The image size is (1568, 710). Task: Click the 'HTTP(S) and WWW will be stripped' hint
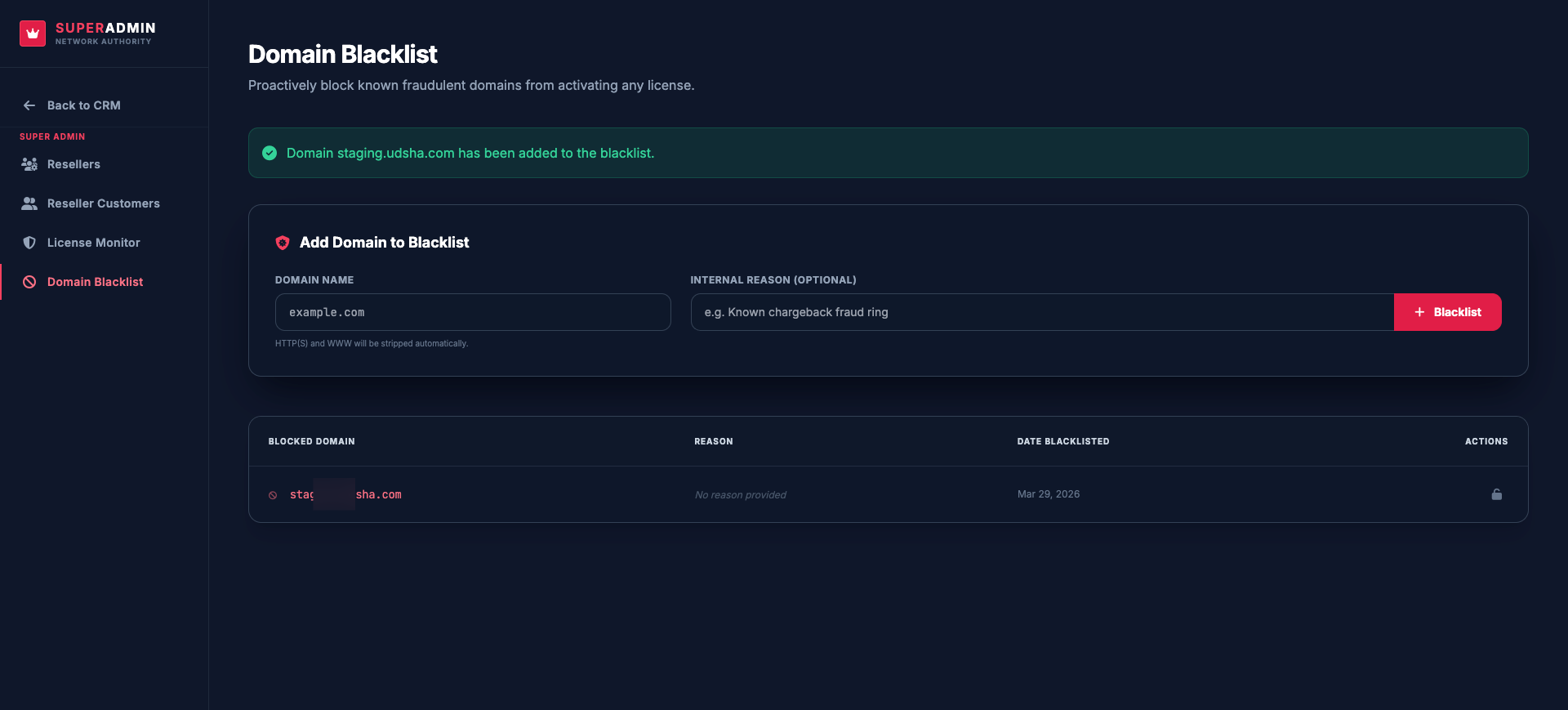372,343
